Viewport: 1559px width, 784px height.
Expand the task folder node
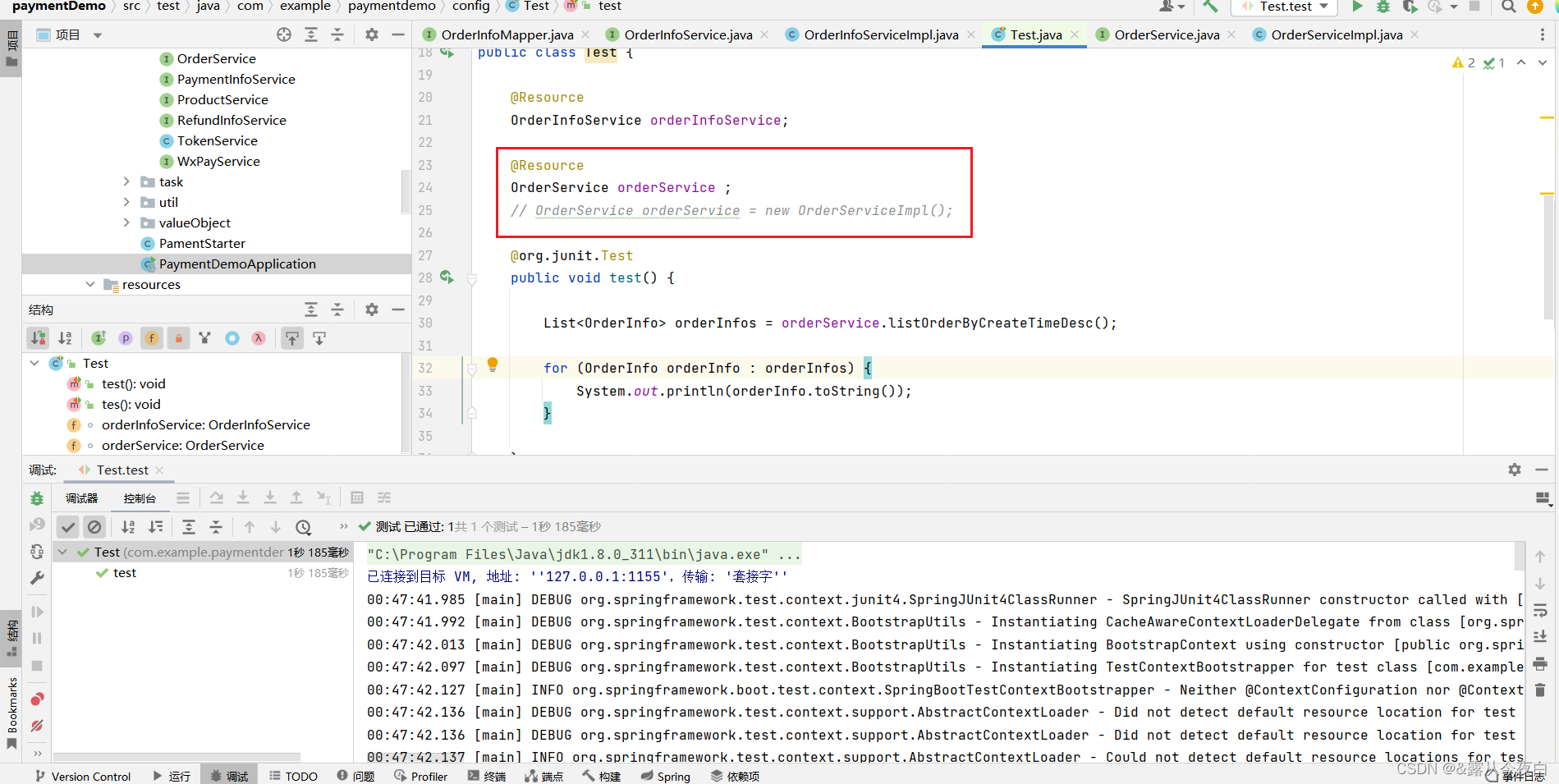[126, 181]
